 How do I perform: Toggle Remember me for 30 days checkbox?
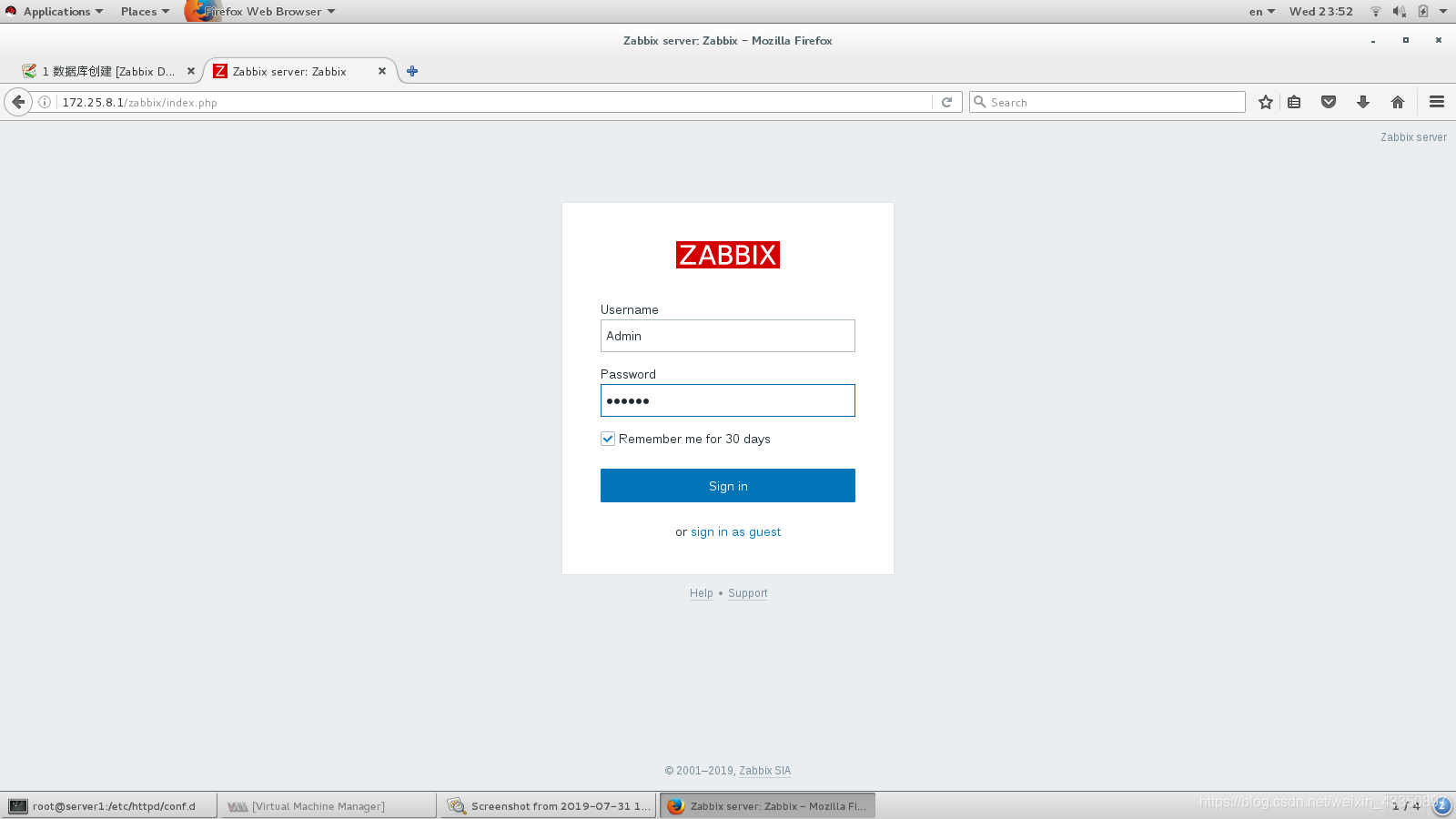608,439
